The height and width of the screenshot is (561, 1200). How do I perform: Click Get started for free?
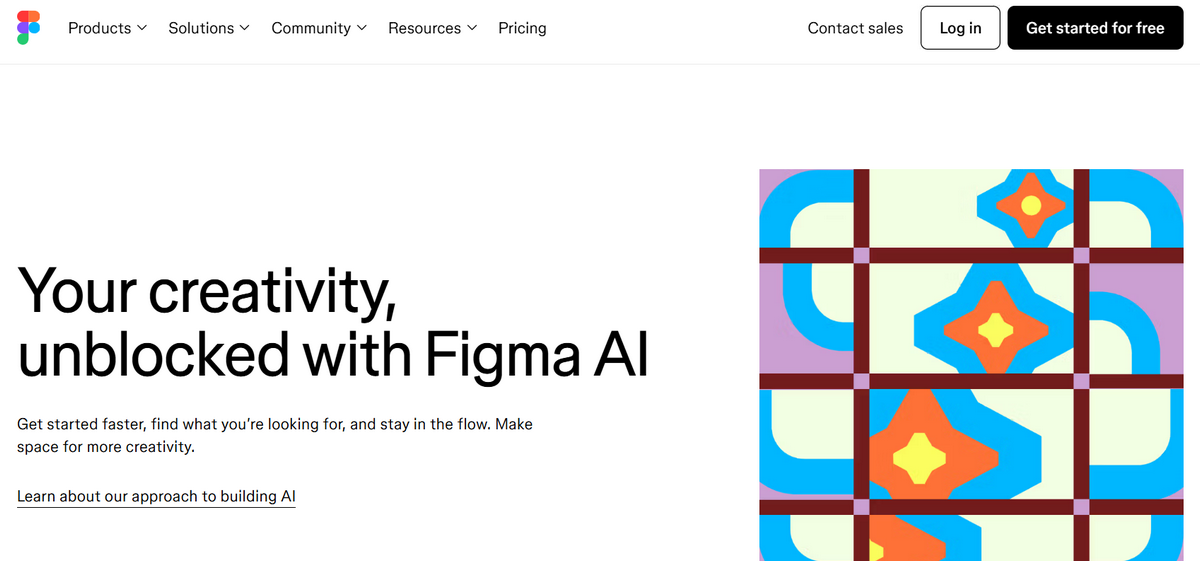point(1095,28)
